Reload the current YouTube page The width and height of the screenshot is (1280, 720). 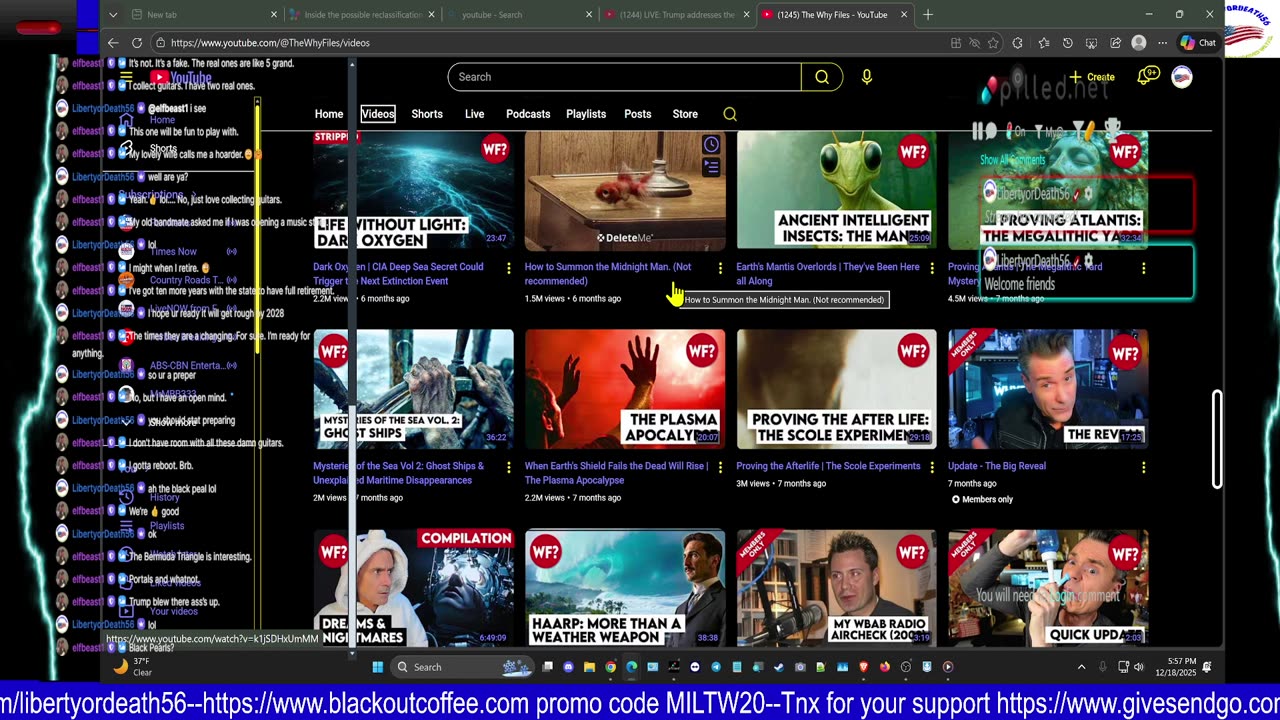coord(136,43)
